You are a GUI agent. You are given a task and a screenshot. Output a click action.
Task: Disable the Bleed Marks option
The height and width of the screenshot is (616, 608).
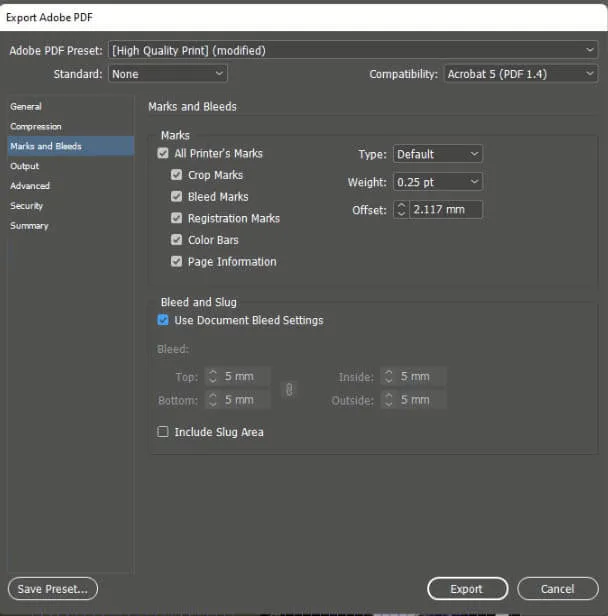click(177, 197)
